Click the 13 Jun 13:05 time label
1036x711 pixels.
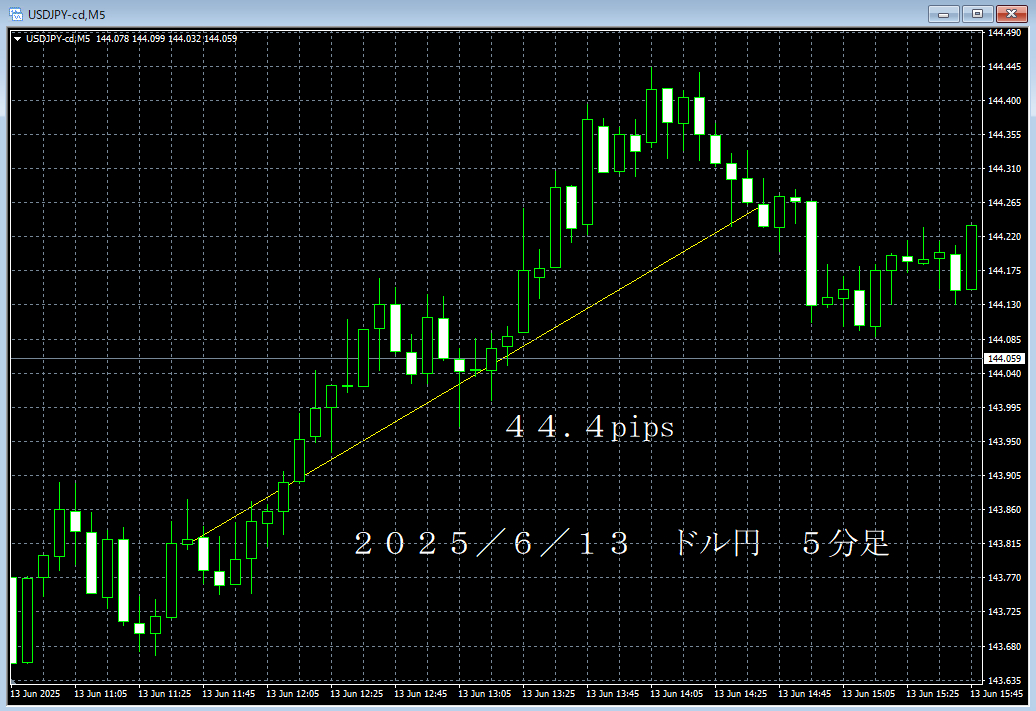486,692
